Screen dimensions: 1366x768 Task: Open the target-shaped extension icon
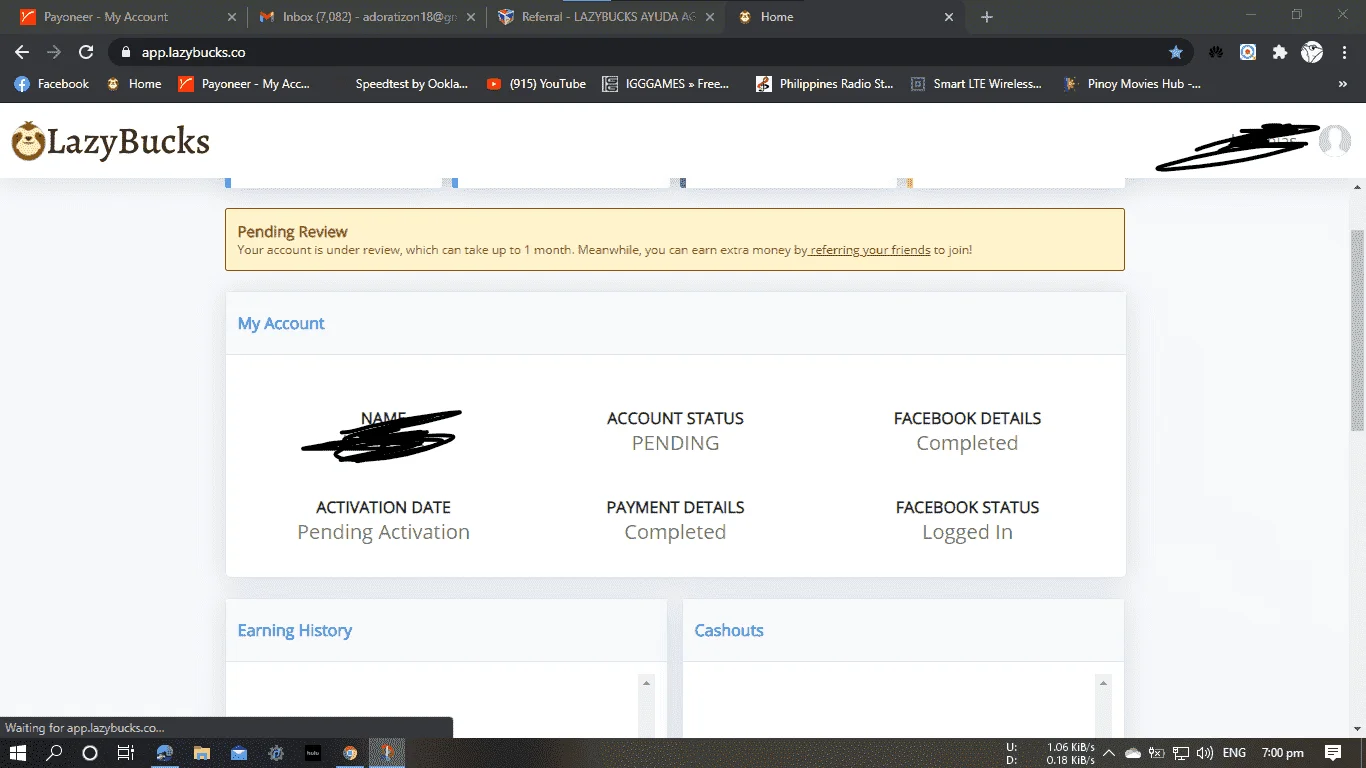pyautogui.click(x=1248, y=52)
